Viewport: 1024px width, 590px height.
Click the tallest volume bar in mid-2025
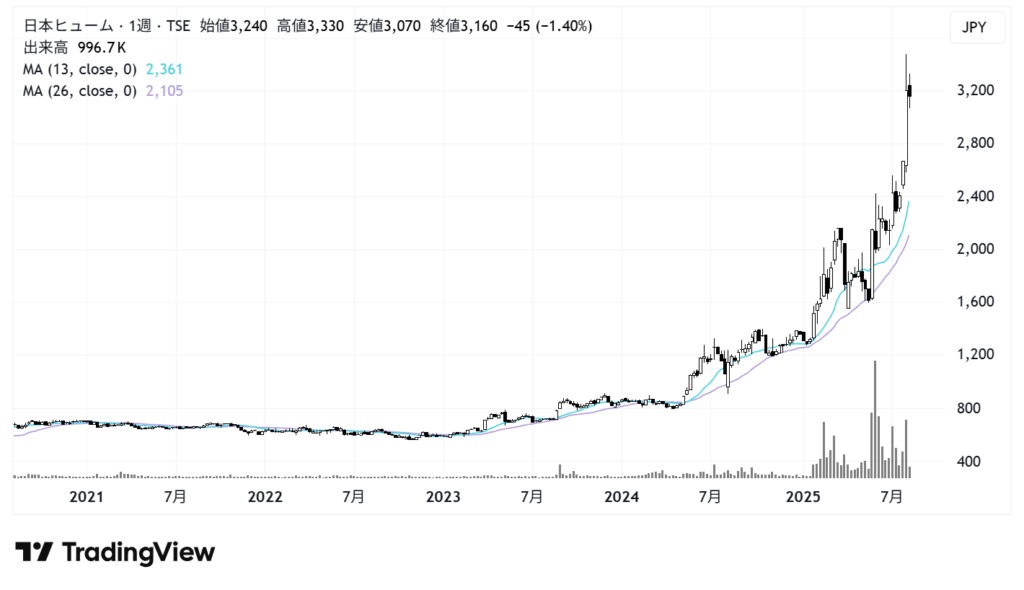point(875,419)
